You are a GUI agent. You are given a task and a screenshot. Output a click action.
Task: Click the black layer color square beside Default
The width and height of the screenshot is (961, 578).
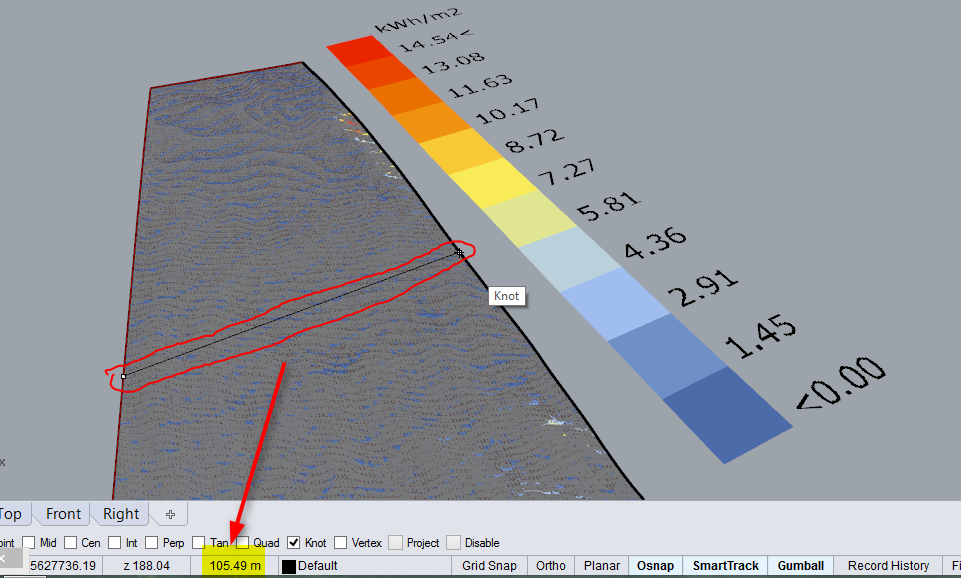tap(289, 566)
